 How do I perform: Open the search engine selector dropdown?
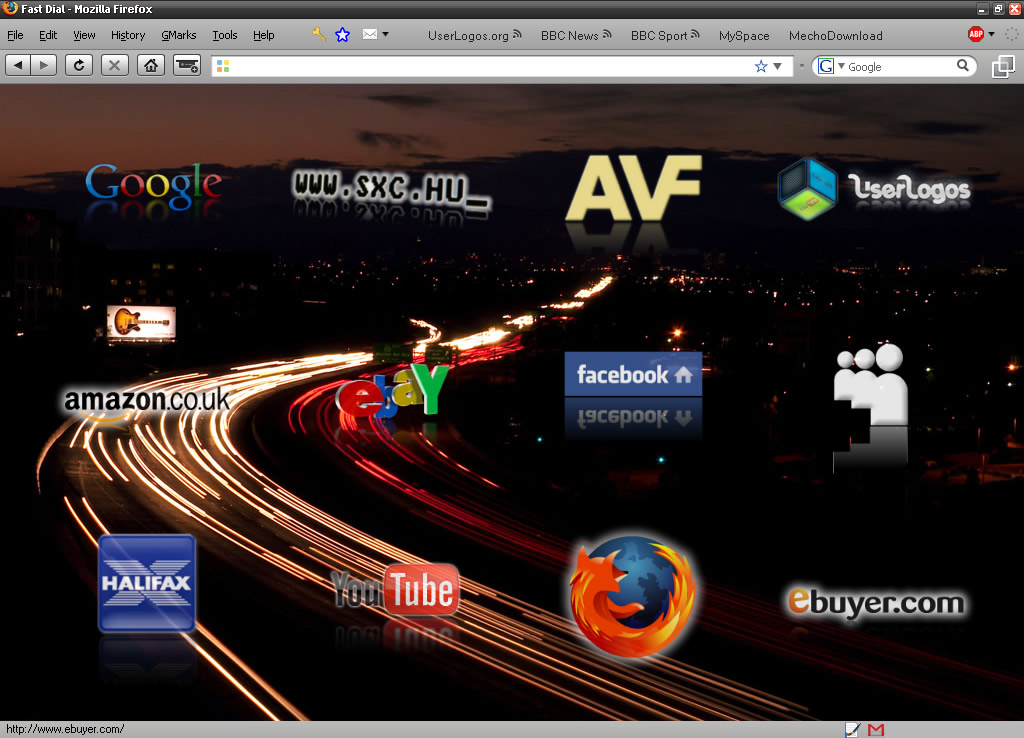click(x=831, y=66)
